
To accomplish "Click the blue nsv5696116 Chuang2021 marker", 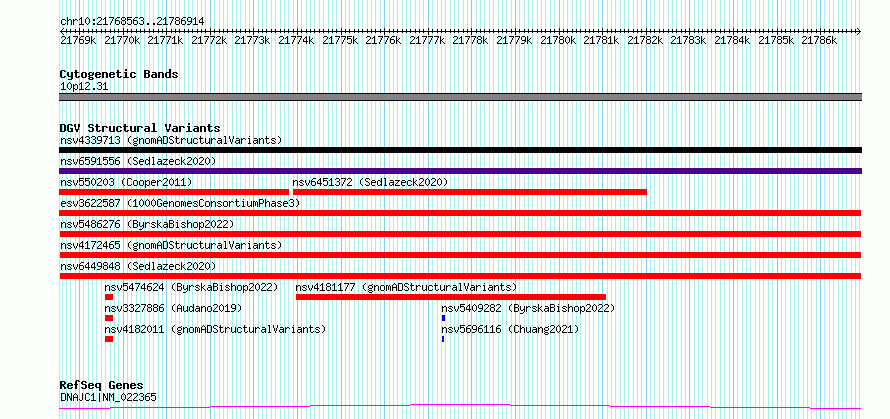I will [x=443, y=339].
